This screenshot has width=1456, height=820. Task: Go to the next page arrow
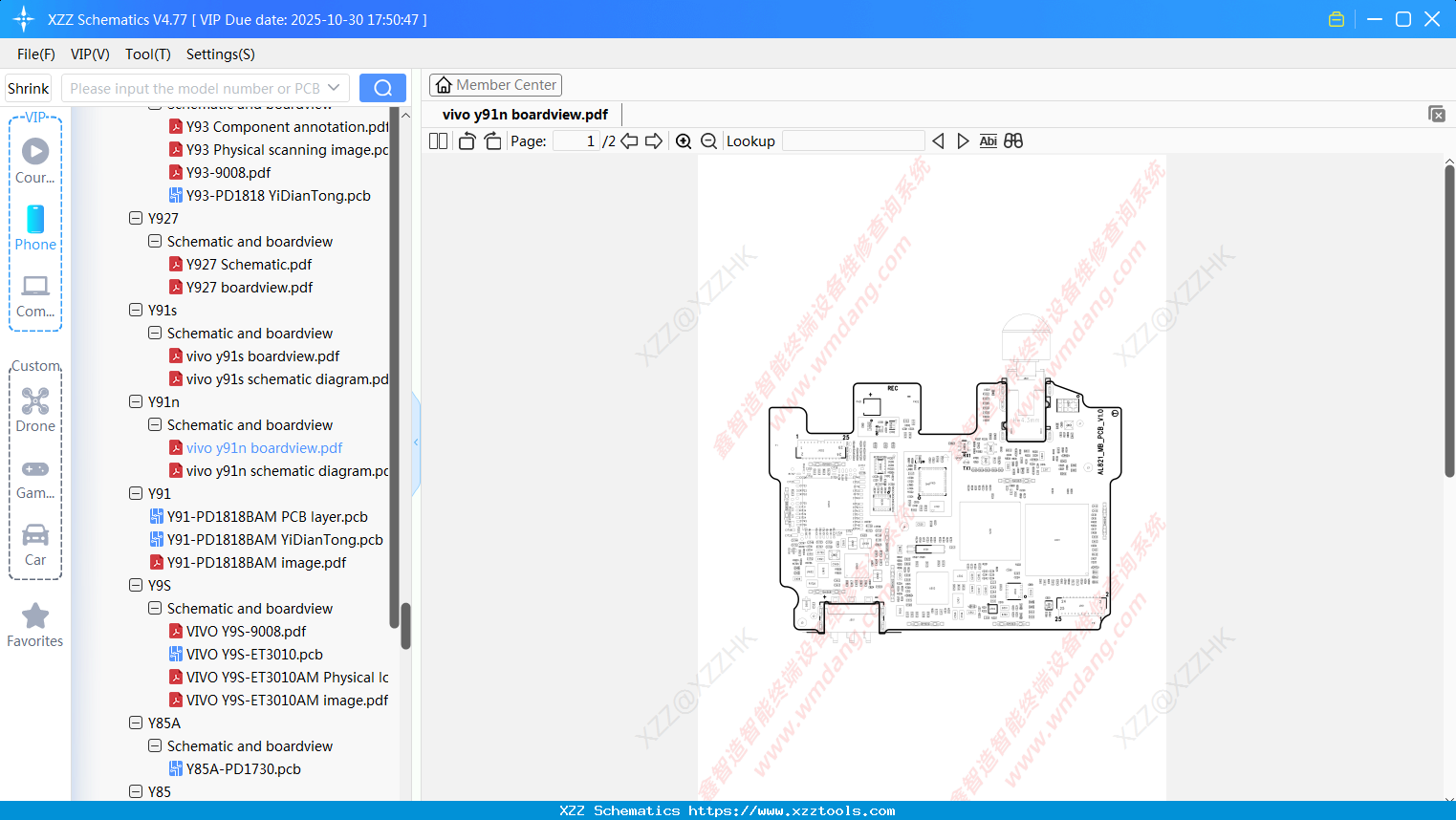tap(654, 141)
